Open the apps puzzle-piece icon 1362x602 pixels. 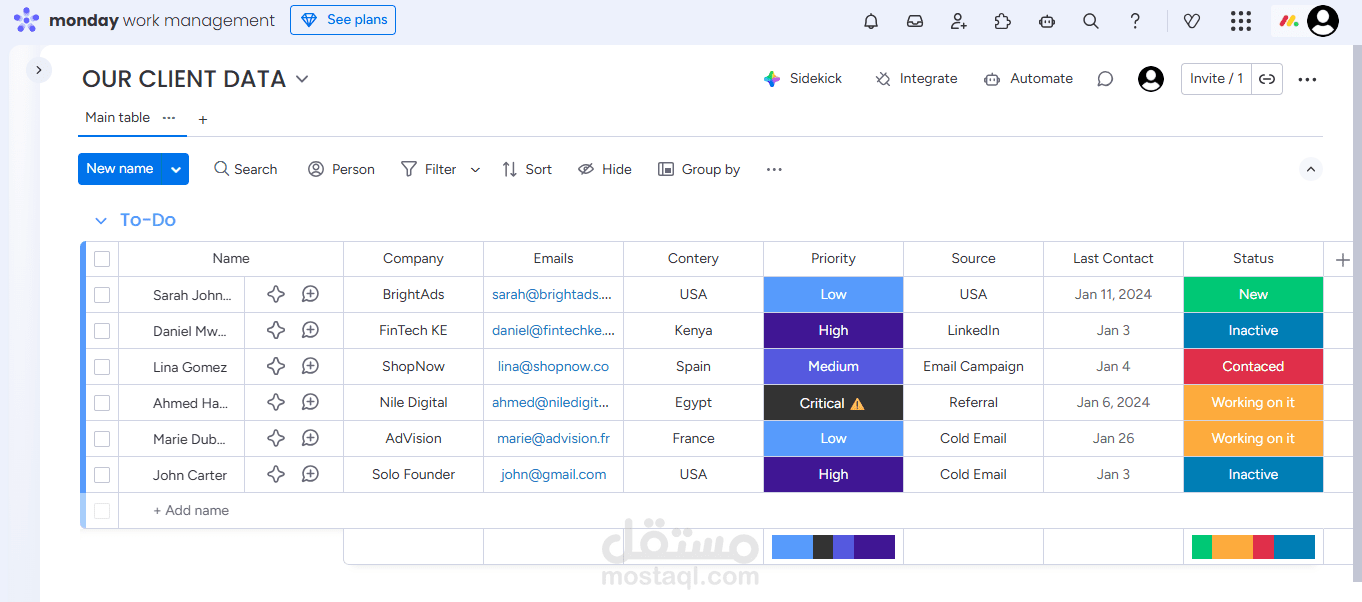click(x=1003, y=21)
